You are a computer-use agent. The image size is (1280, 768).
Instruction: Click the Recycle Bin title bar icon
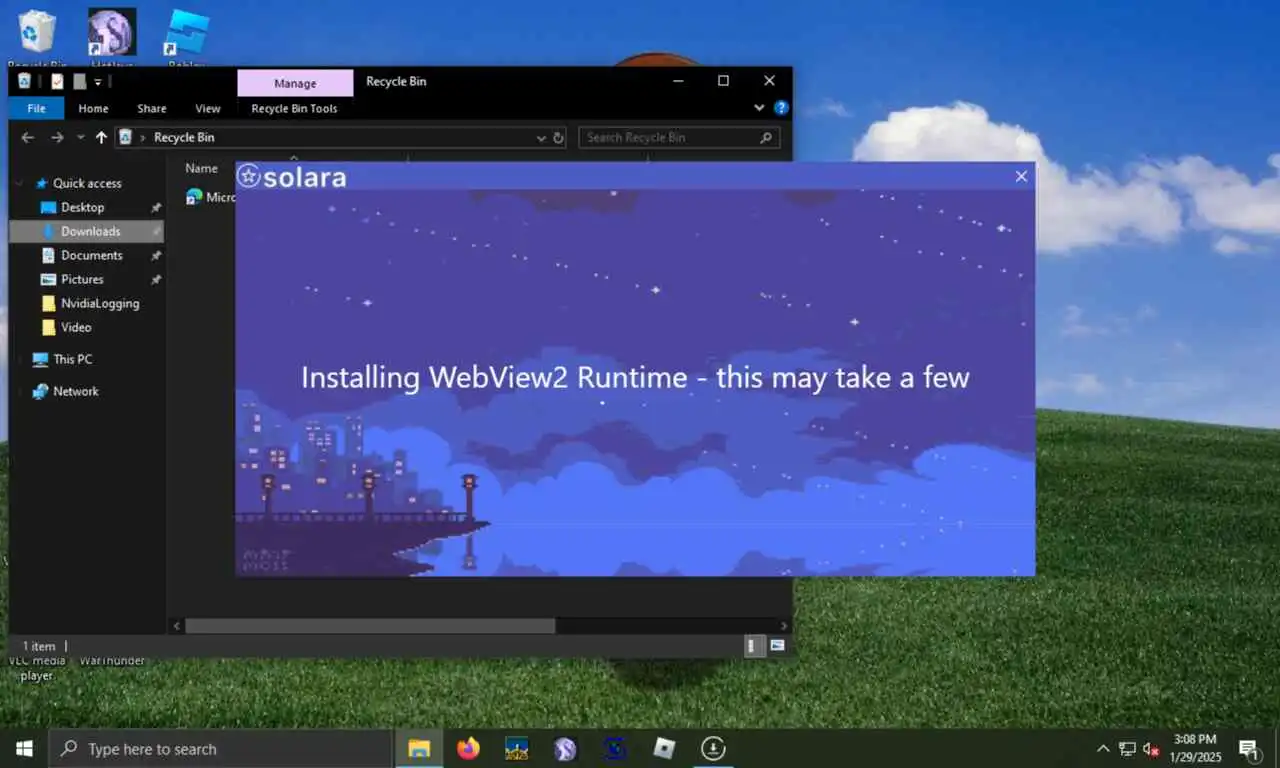[x=24, y=82]
